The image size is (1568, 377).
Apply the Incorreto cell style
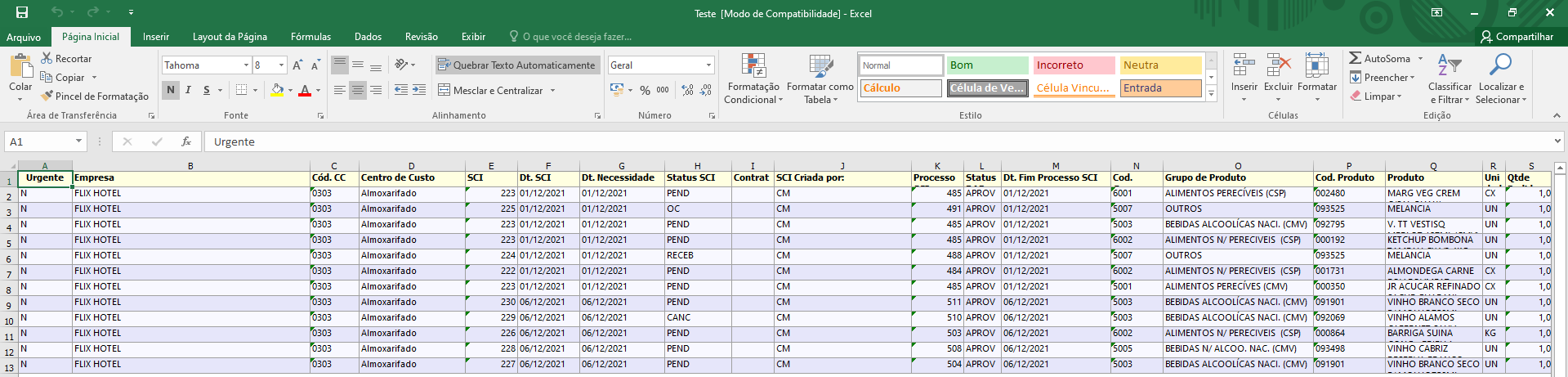coord(1074,65)
